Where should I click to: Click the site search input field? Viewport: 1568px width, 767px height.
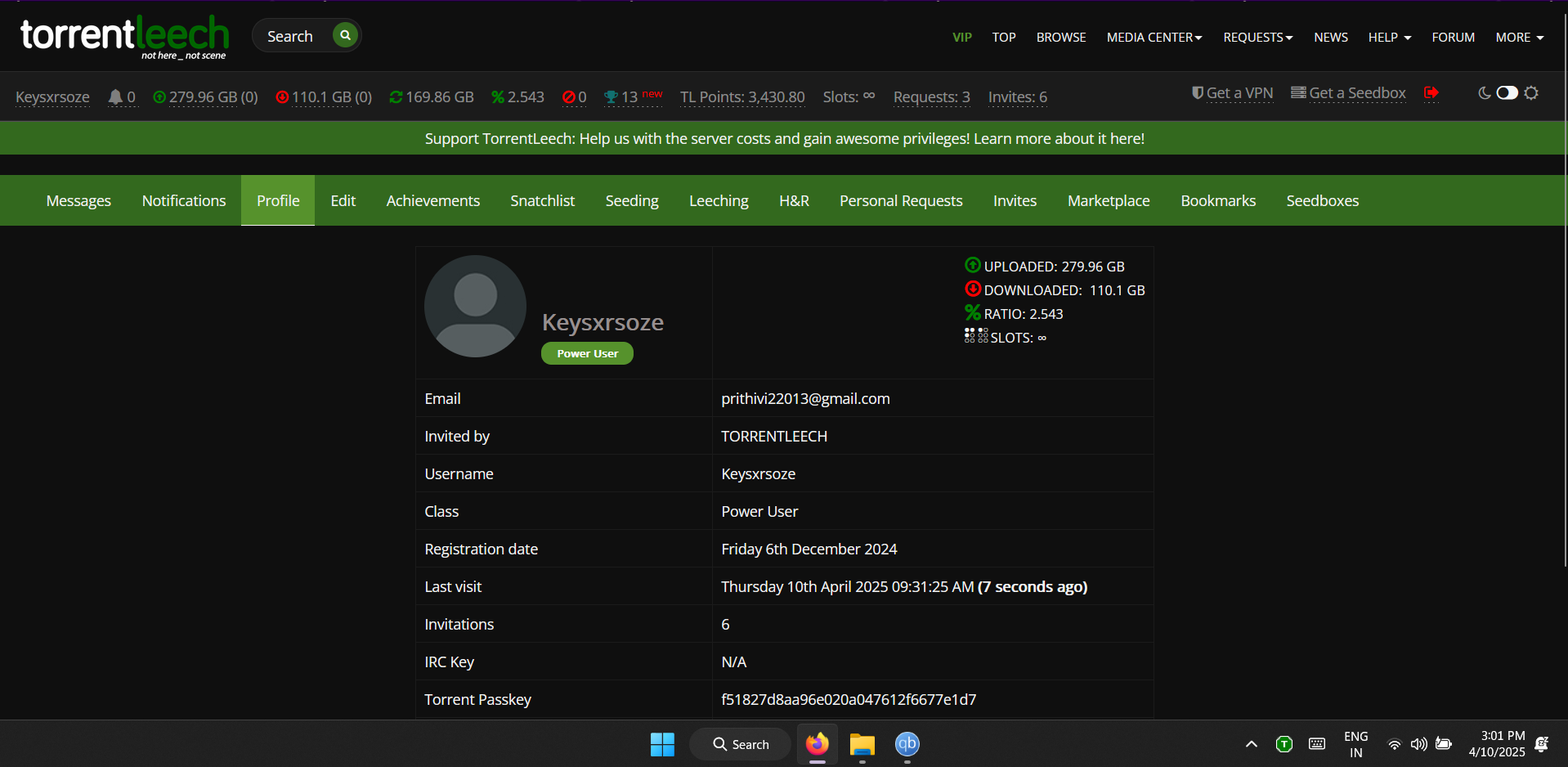pyautogui.click(x=291, y=36)
